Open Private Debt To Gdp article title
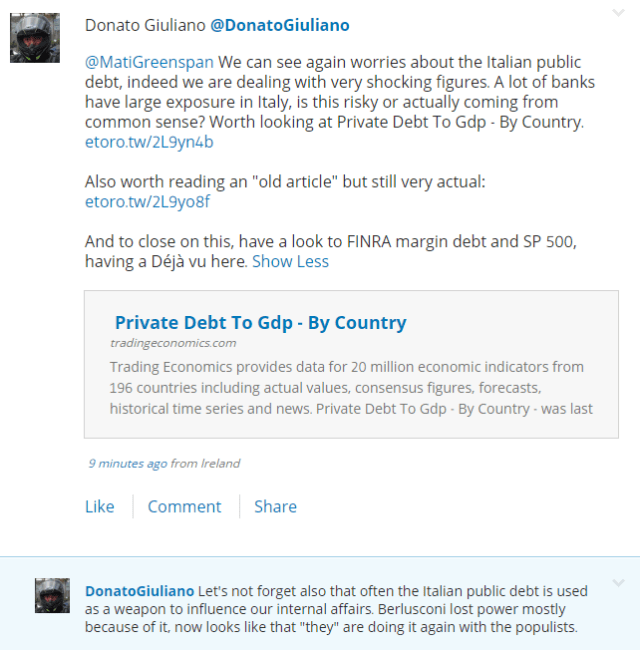This screenshot has height=650, width=640. [x=260, y=322]
